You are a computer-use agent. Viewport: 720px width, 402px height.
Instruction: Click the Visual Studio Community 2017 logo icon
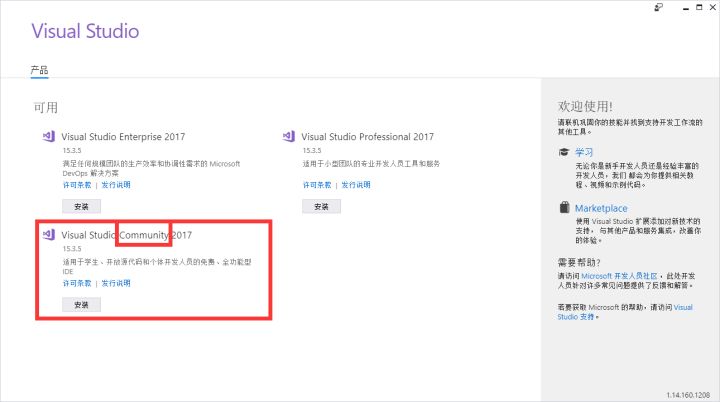point(49,235)
